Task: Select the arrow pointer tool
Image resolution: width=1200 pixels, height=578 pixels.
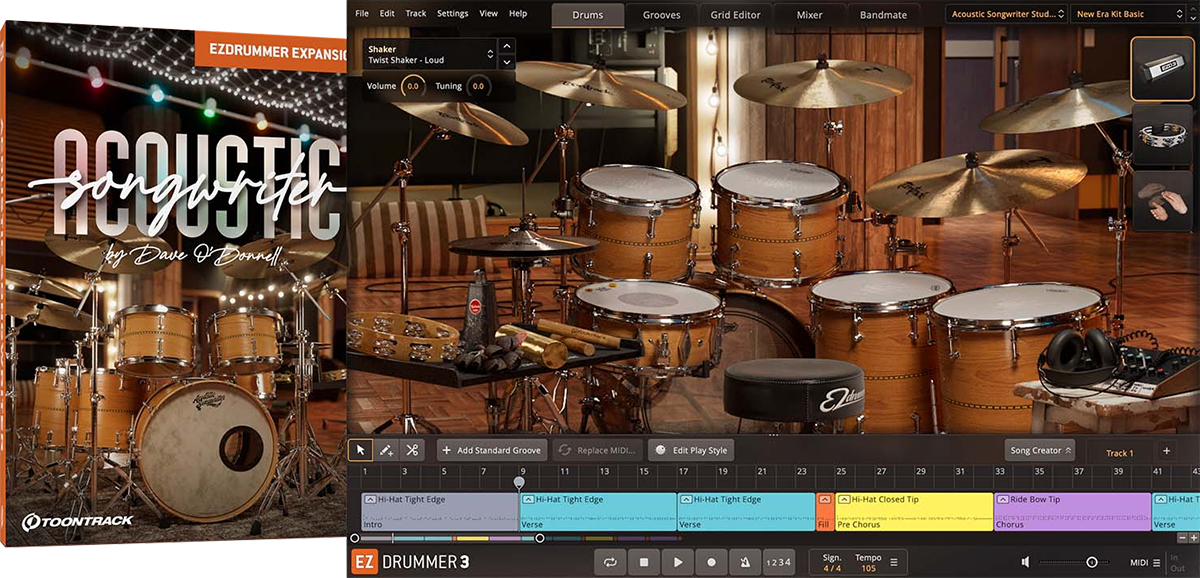Action: tap(362, 450)
